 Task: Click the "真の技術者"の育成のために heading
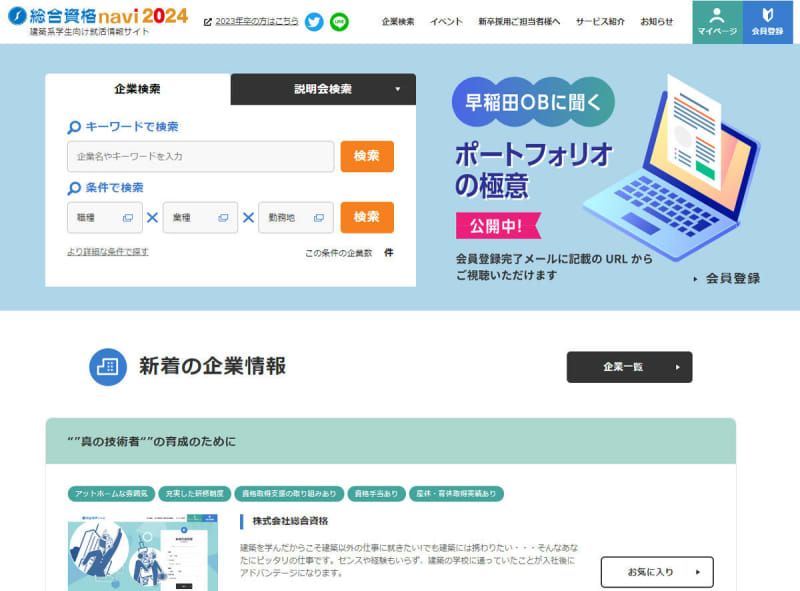[152, 441]
